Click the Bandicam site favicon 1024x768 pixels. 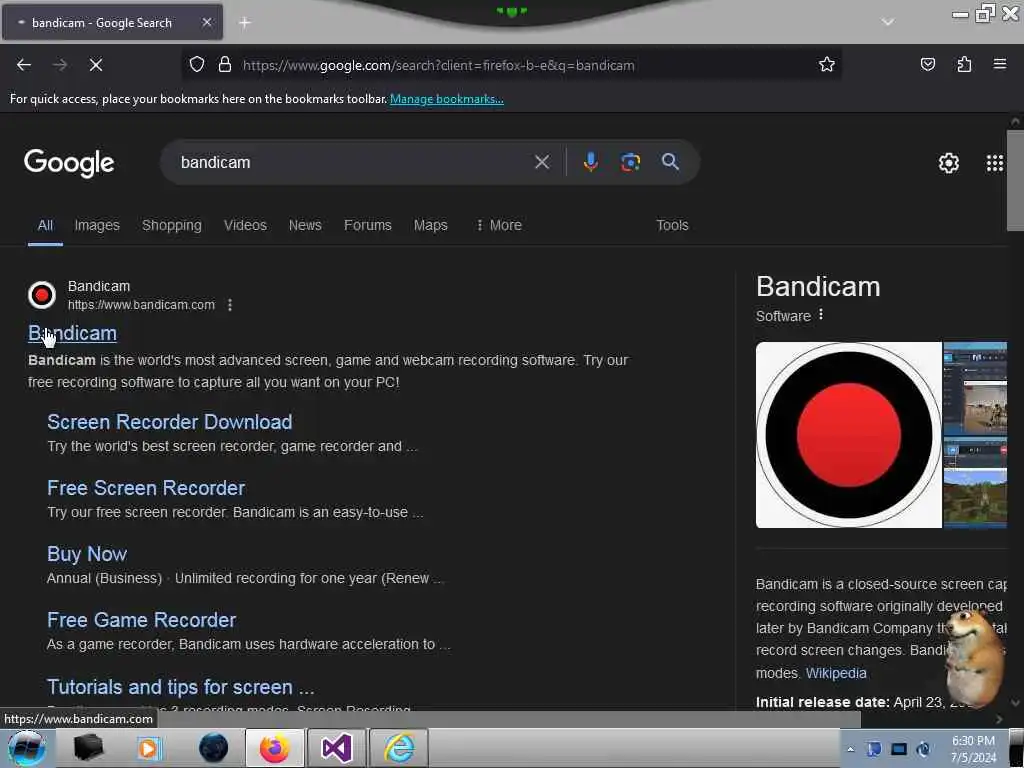(42, 295)
